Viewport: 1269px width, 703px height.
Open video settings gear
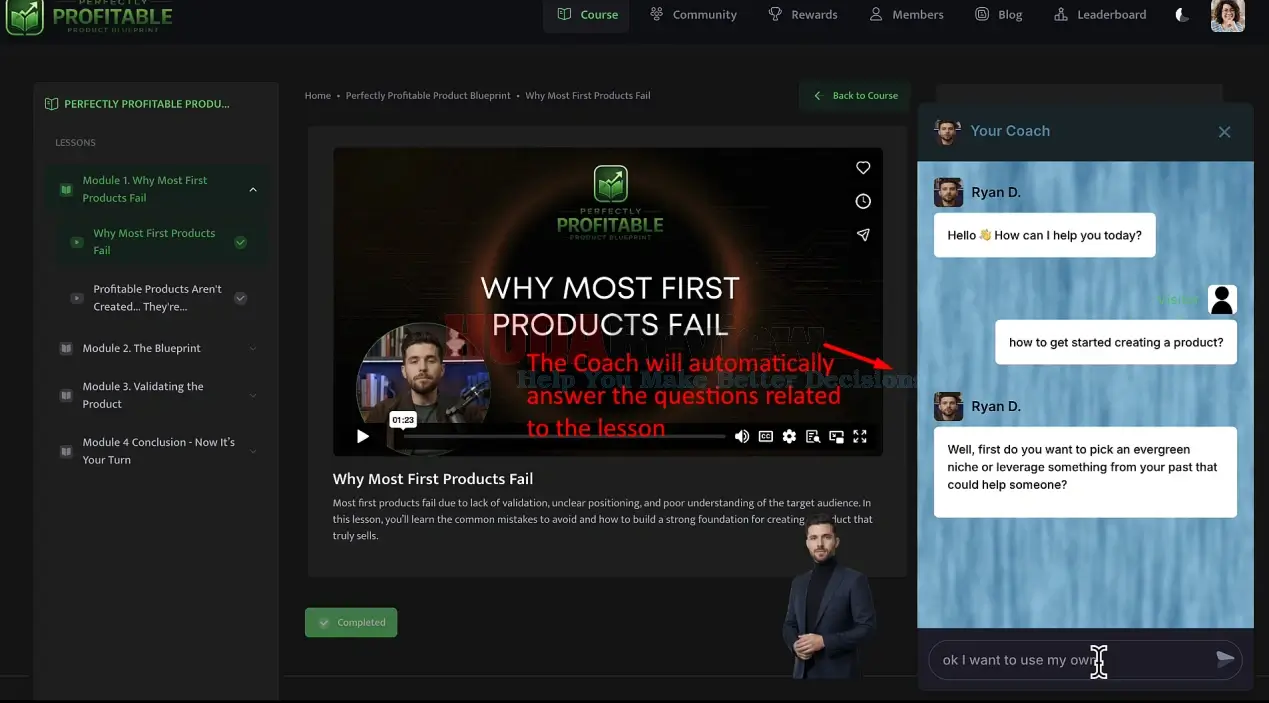(789, 436)
